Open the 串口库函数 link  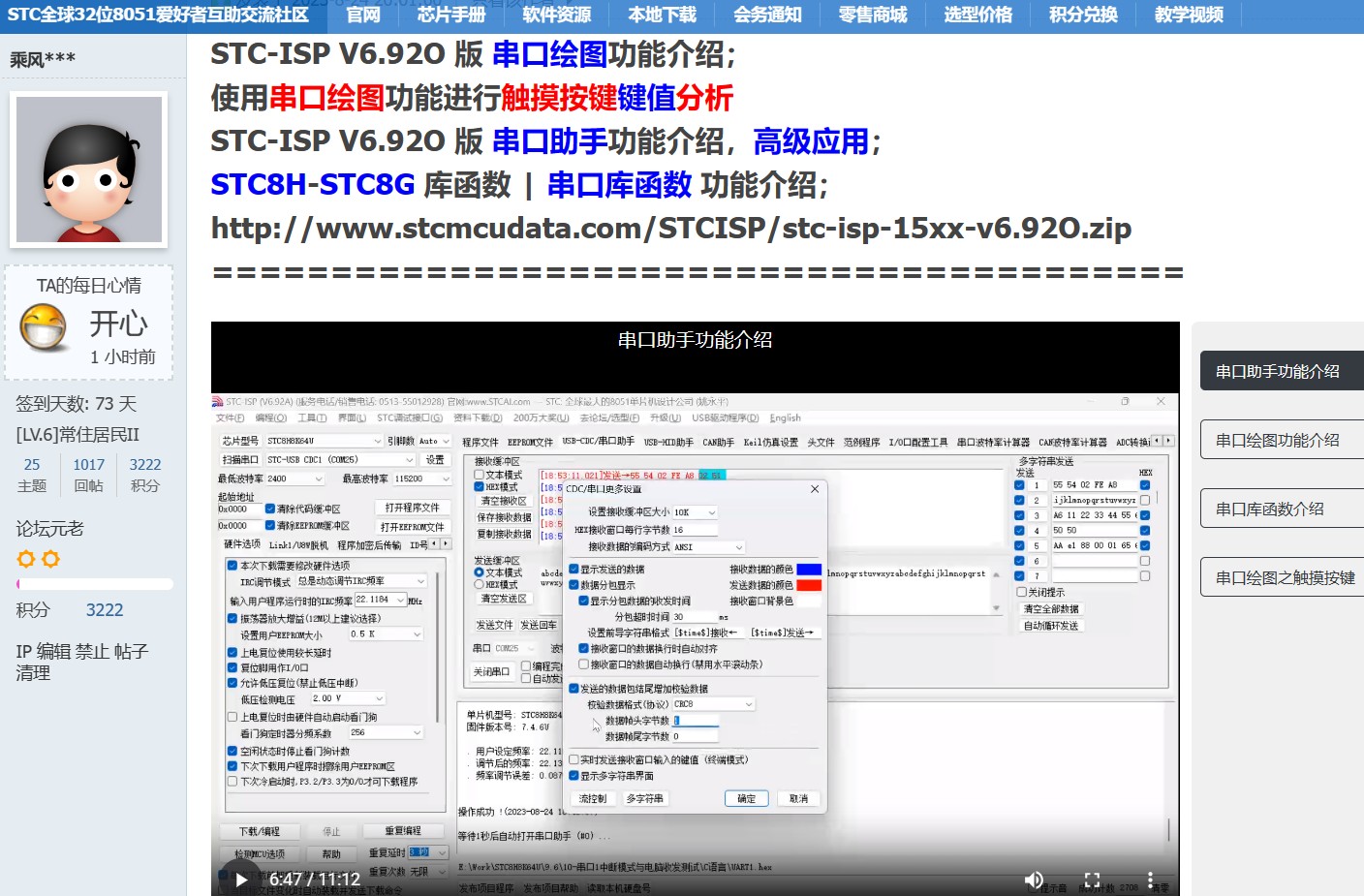pos(619,184)
